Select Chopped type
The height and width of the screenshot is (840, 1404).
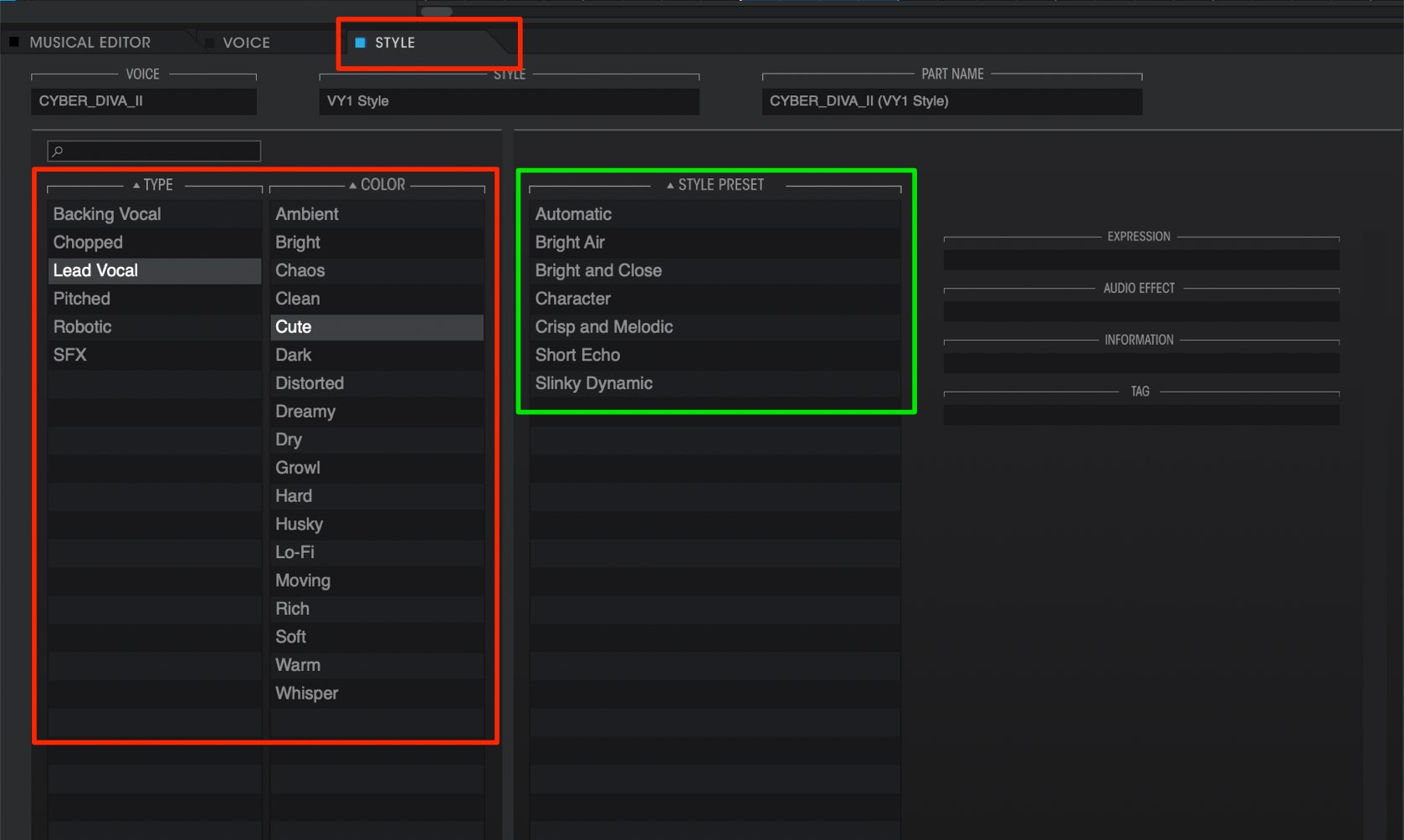(x=155, y=243)
